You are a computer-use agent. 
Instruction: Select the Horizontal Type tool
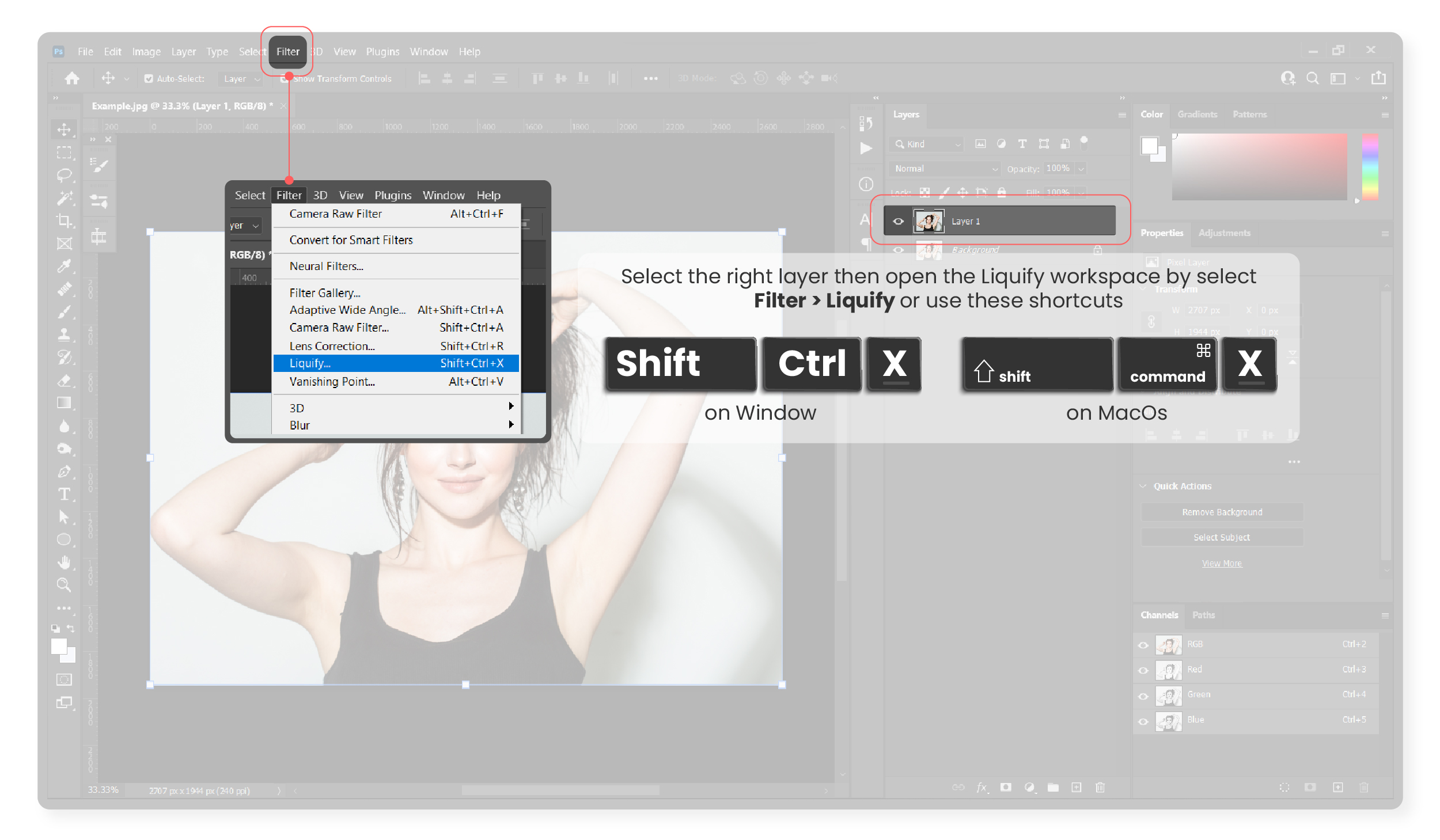pos(64,494)
